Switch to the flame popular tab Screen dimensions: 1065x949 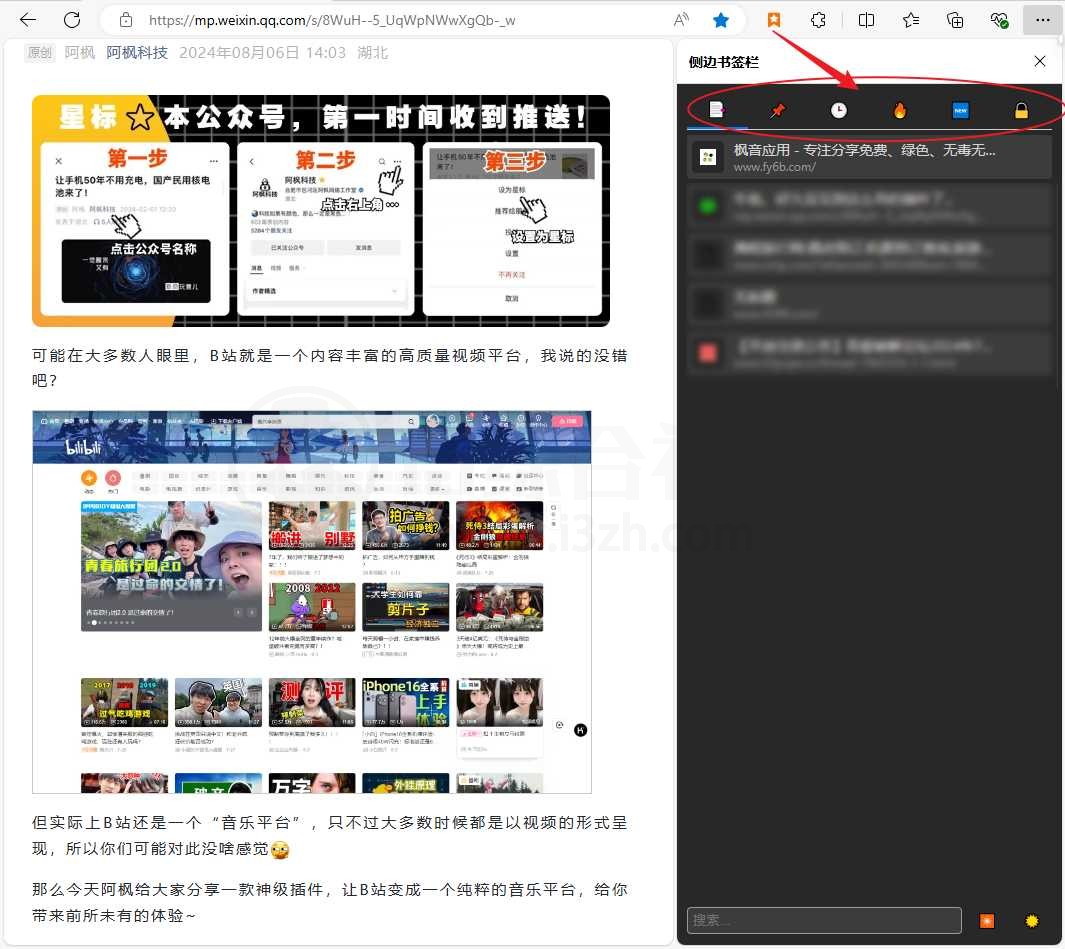click(x=899, y=110)
